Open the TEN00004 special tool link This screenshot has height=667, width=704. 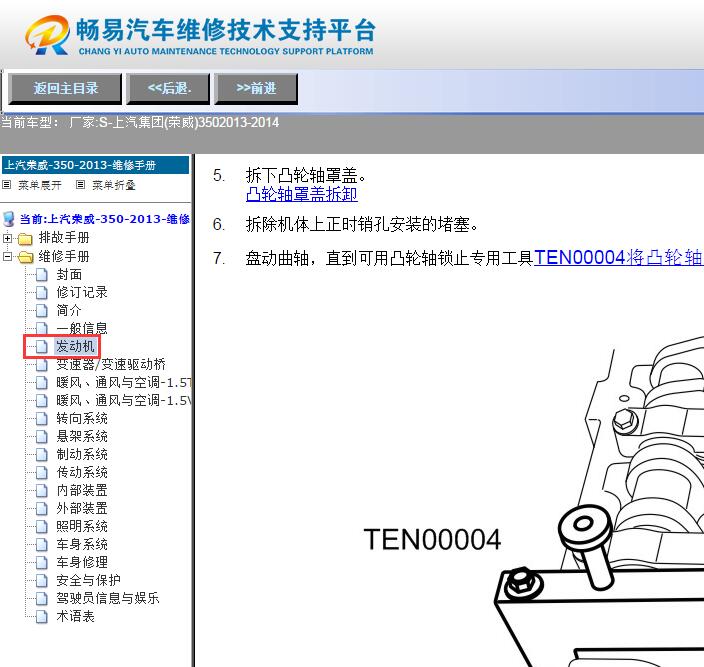[x=619, y=258]
